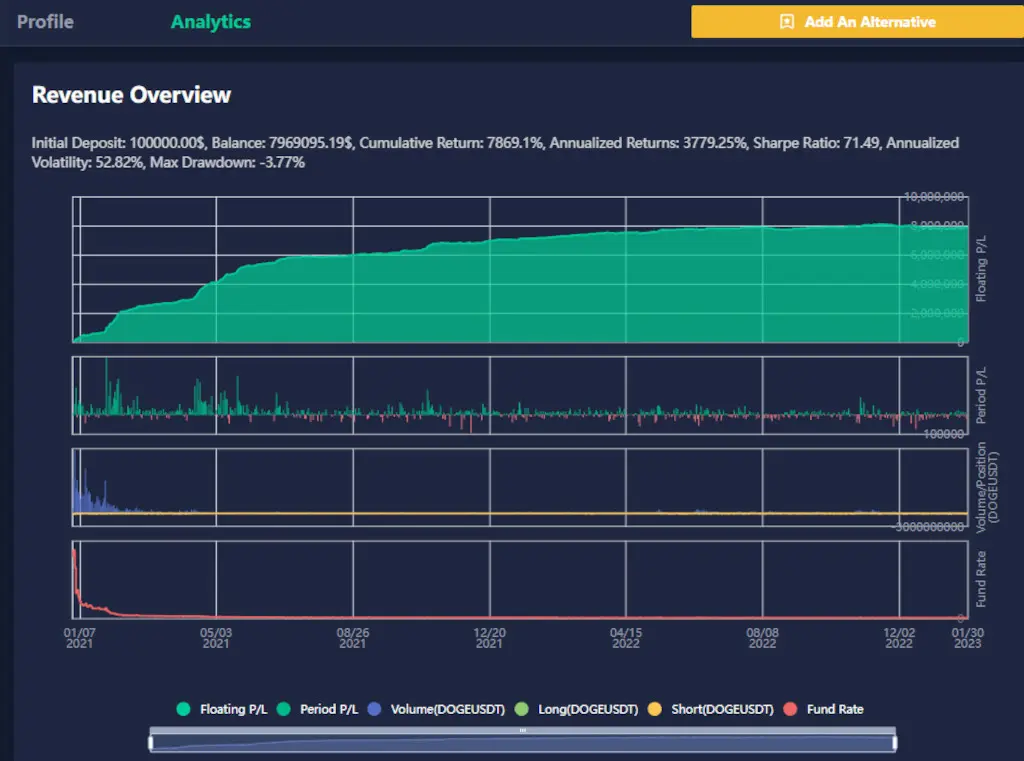Click the red Fund Rate line spike

click(x=76, y=570)
